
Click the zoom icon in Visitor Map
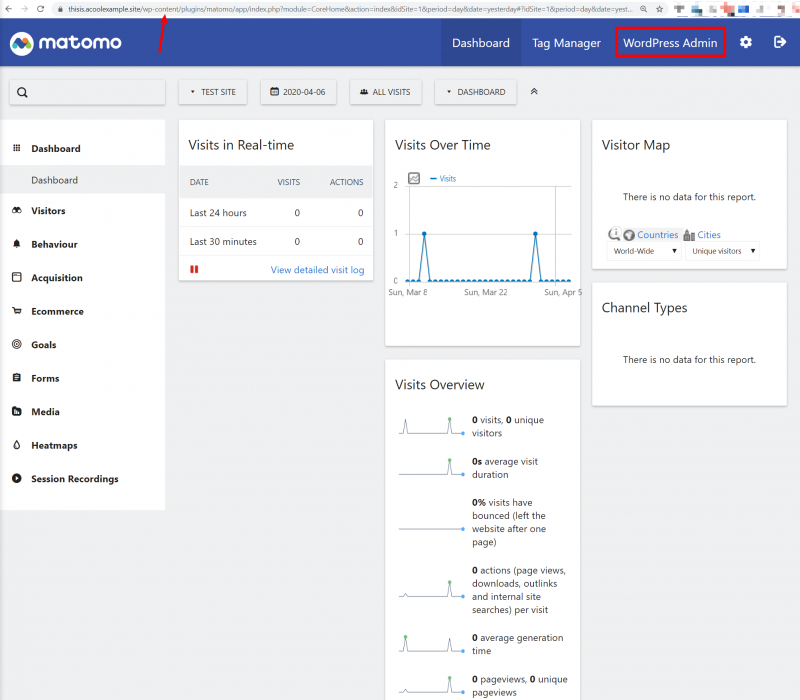(x=614, y=234)
